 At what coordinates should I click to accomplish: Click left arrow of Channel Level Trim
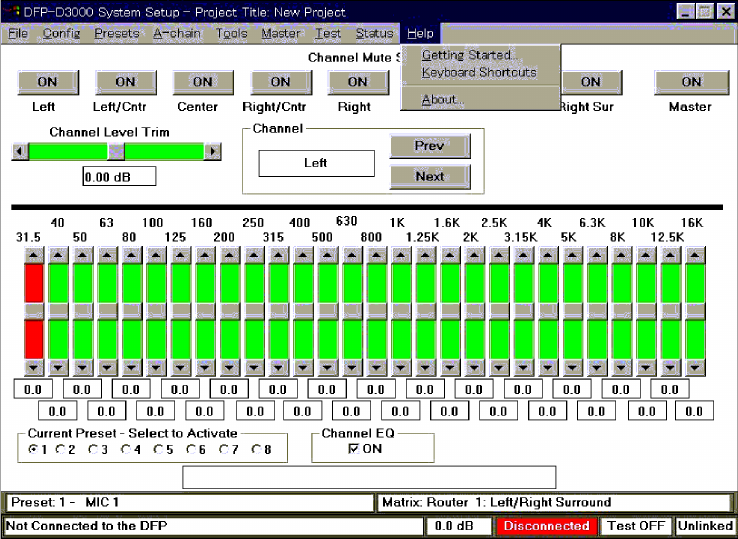pyautogui.click(x=19, y=152)
